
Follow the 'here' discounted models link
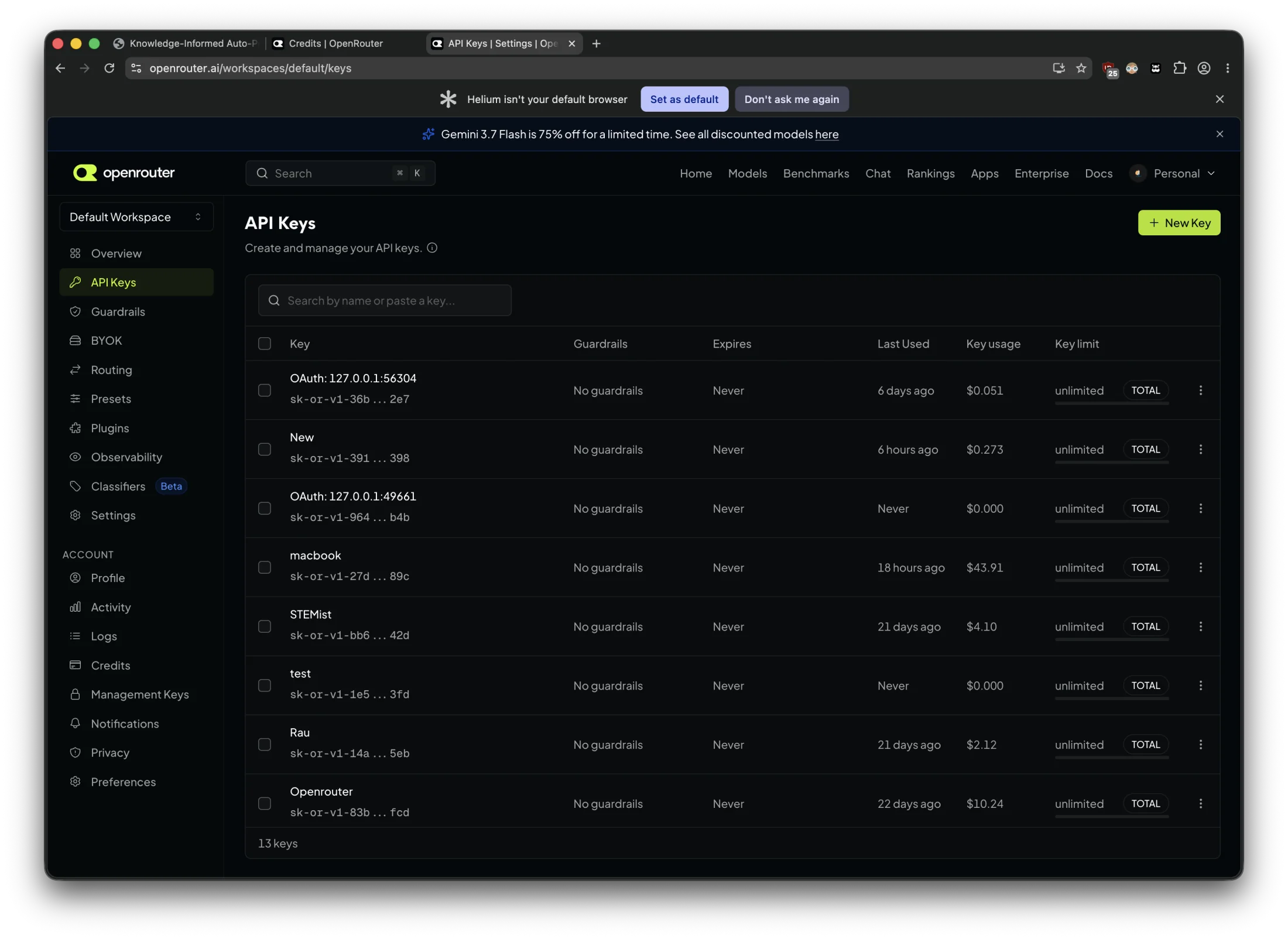[827, 134]
